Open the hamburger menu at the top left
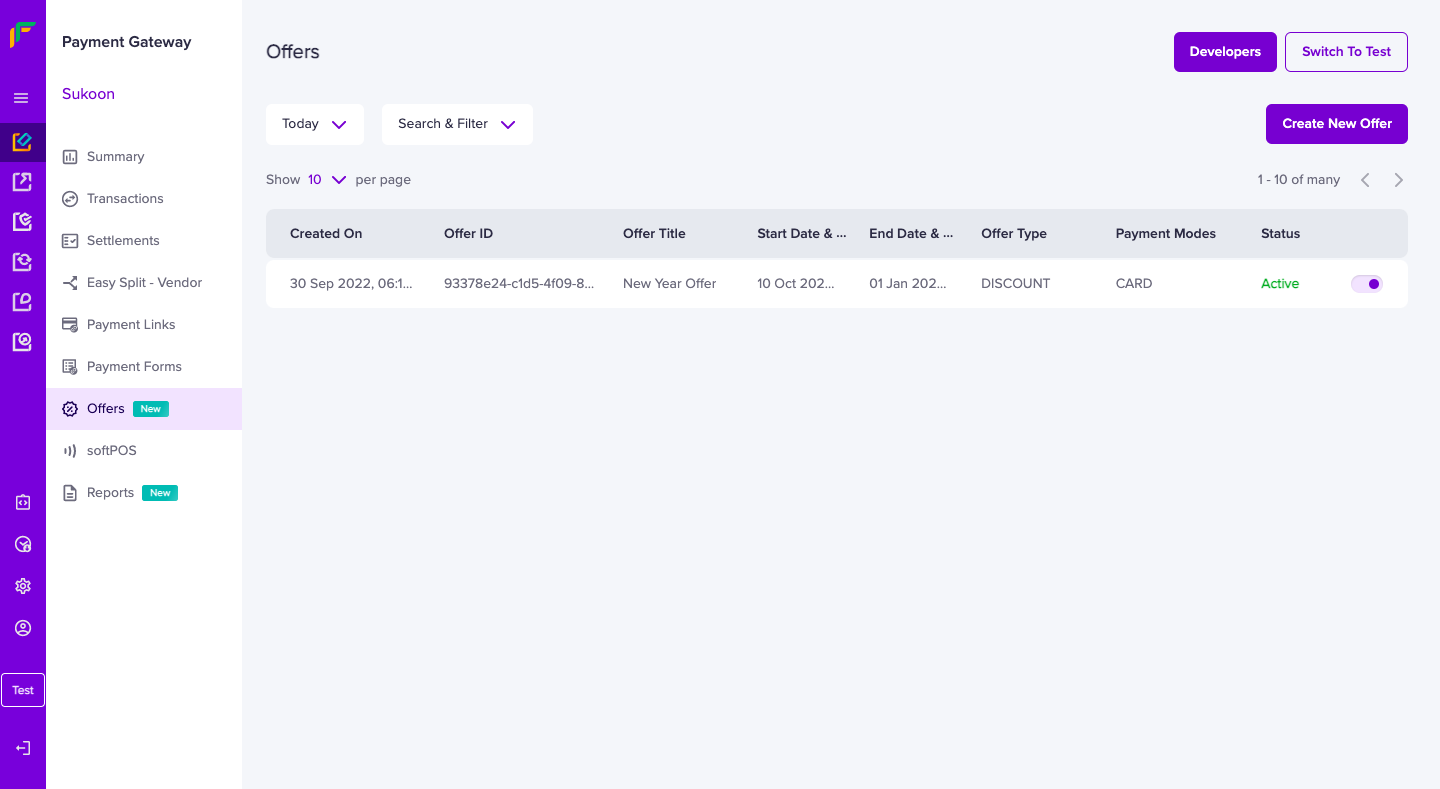The image size is (1440, 789). coord(22,97)
